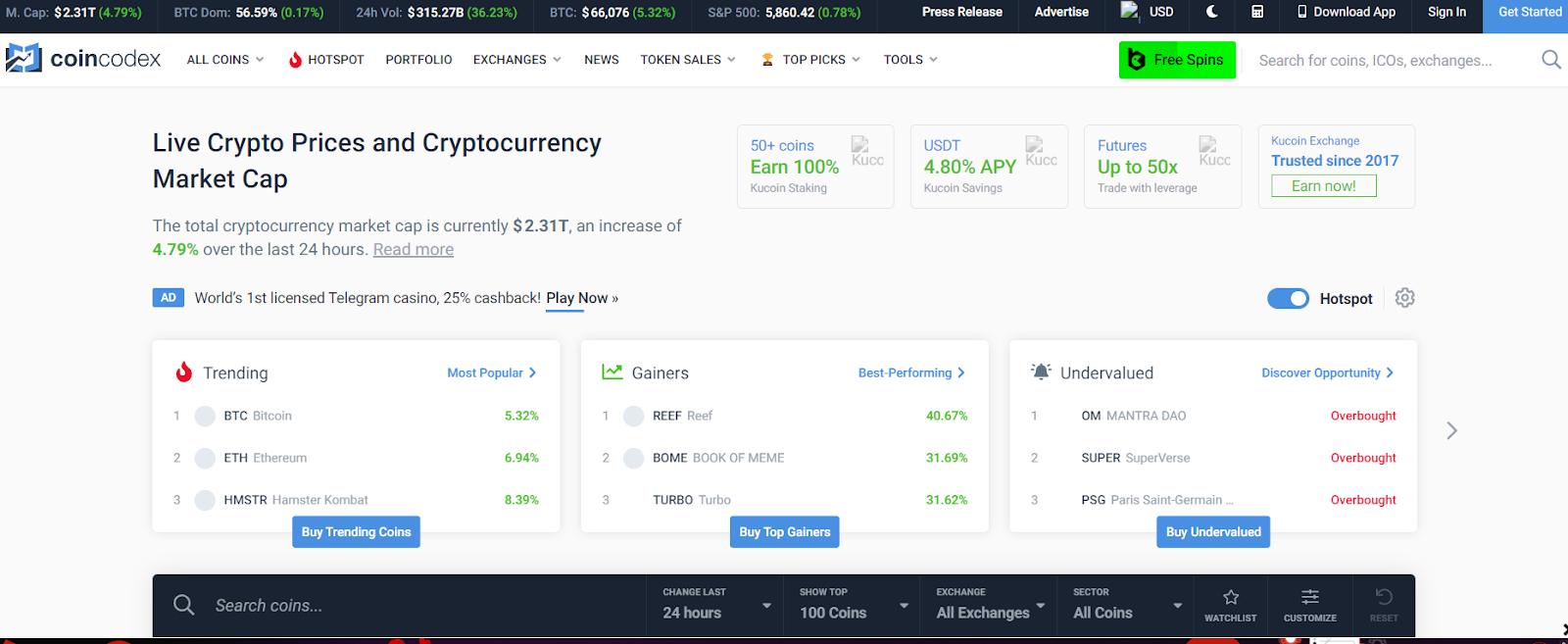Open Most Popular link in Trending
The image size is (1568, 644).
coord(492,372)
